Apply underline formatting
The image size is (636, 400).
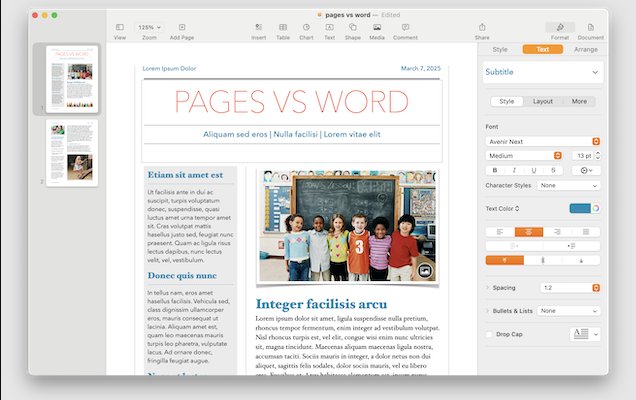[x=534, y=170]
